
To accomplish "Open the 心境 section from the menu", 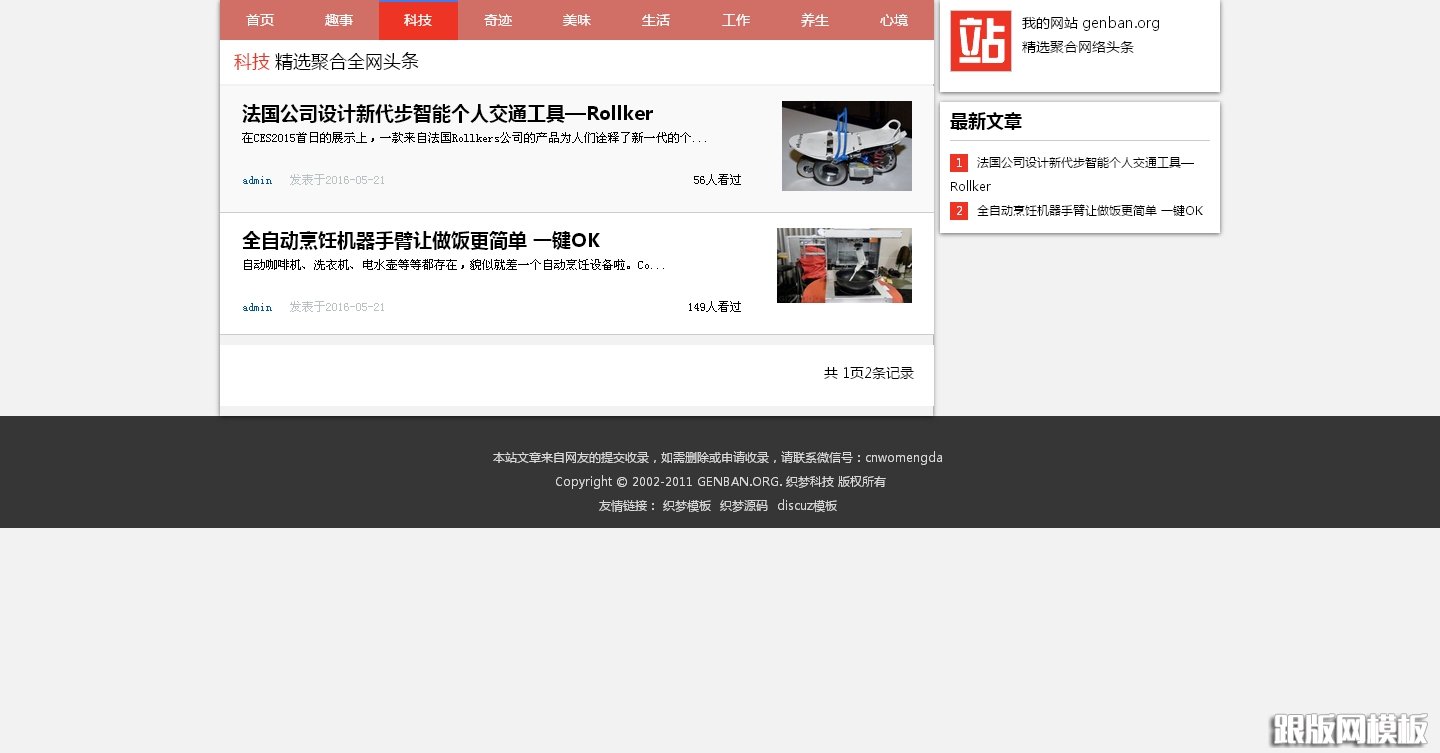I will click(893, 20).
